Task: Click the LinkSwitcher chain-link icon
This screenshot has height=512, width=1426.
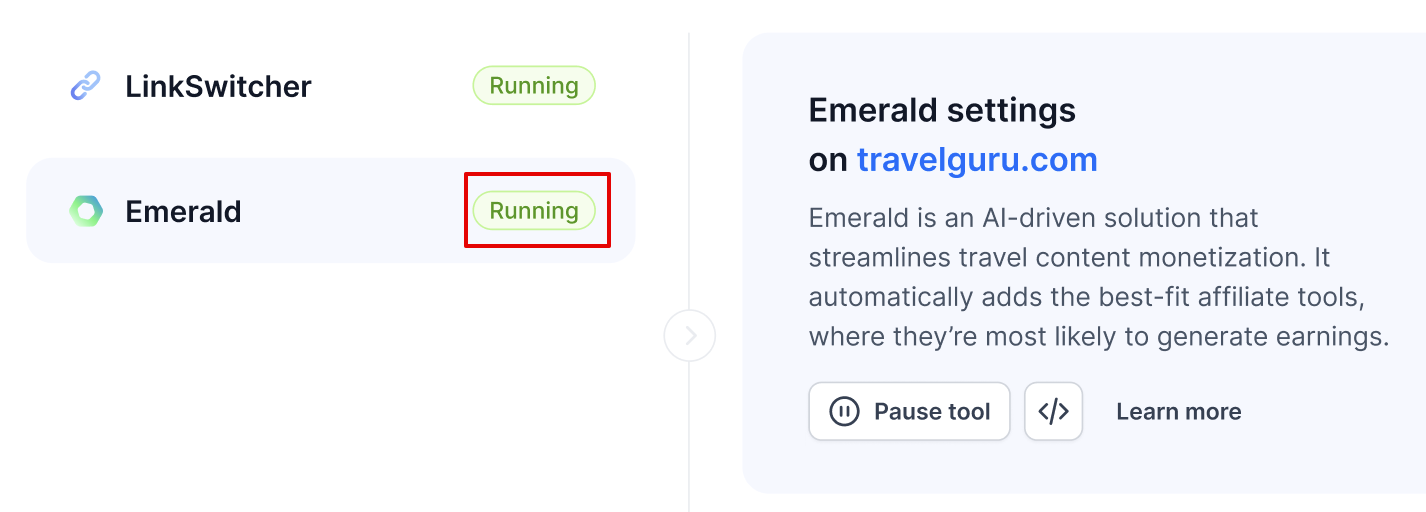Action: 86,86
